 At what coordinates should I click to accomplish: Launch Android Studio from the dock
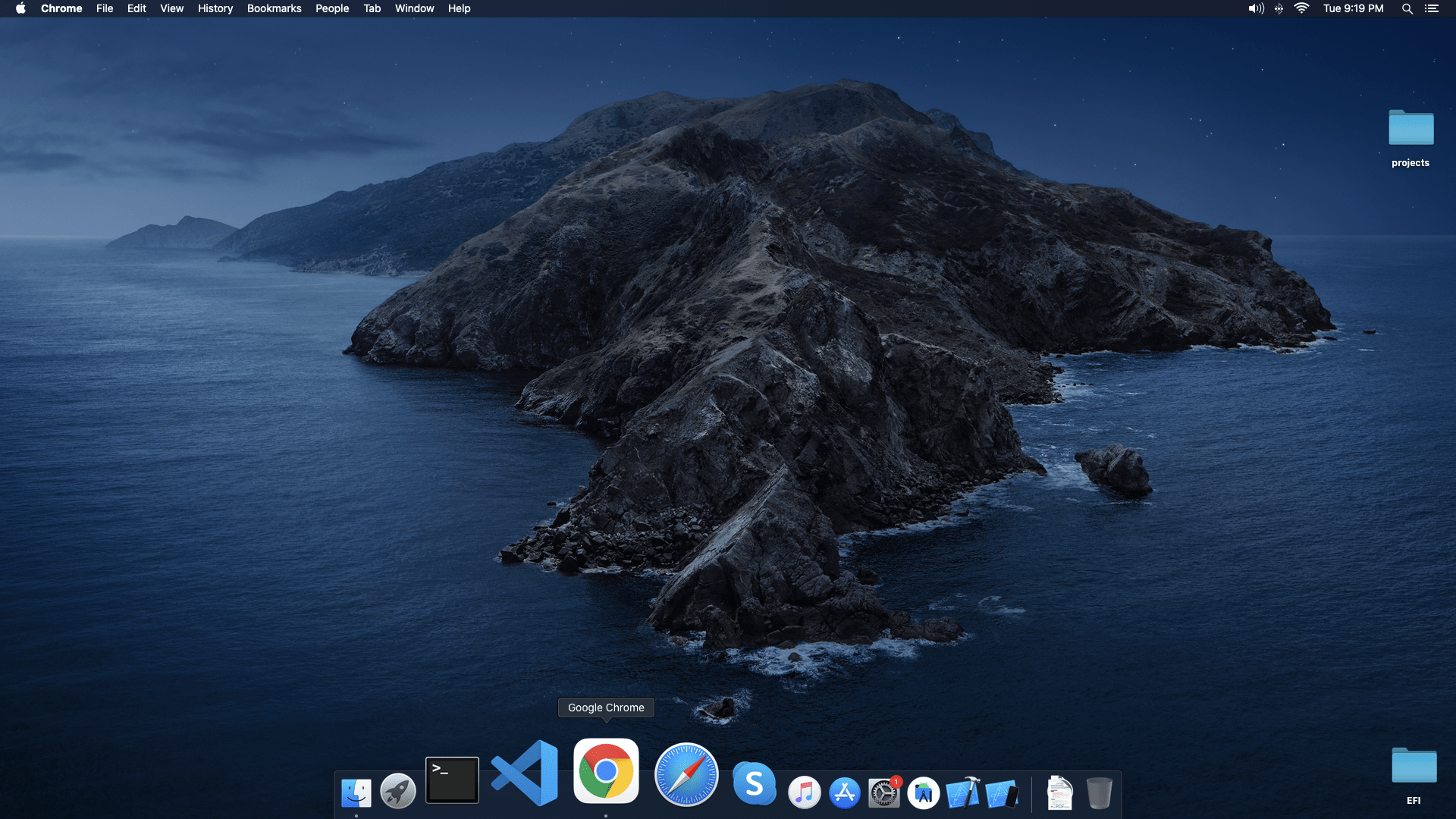(x=924, y=793)
